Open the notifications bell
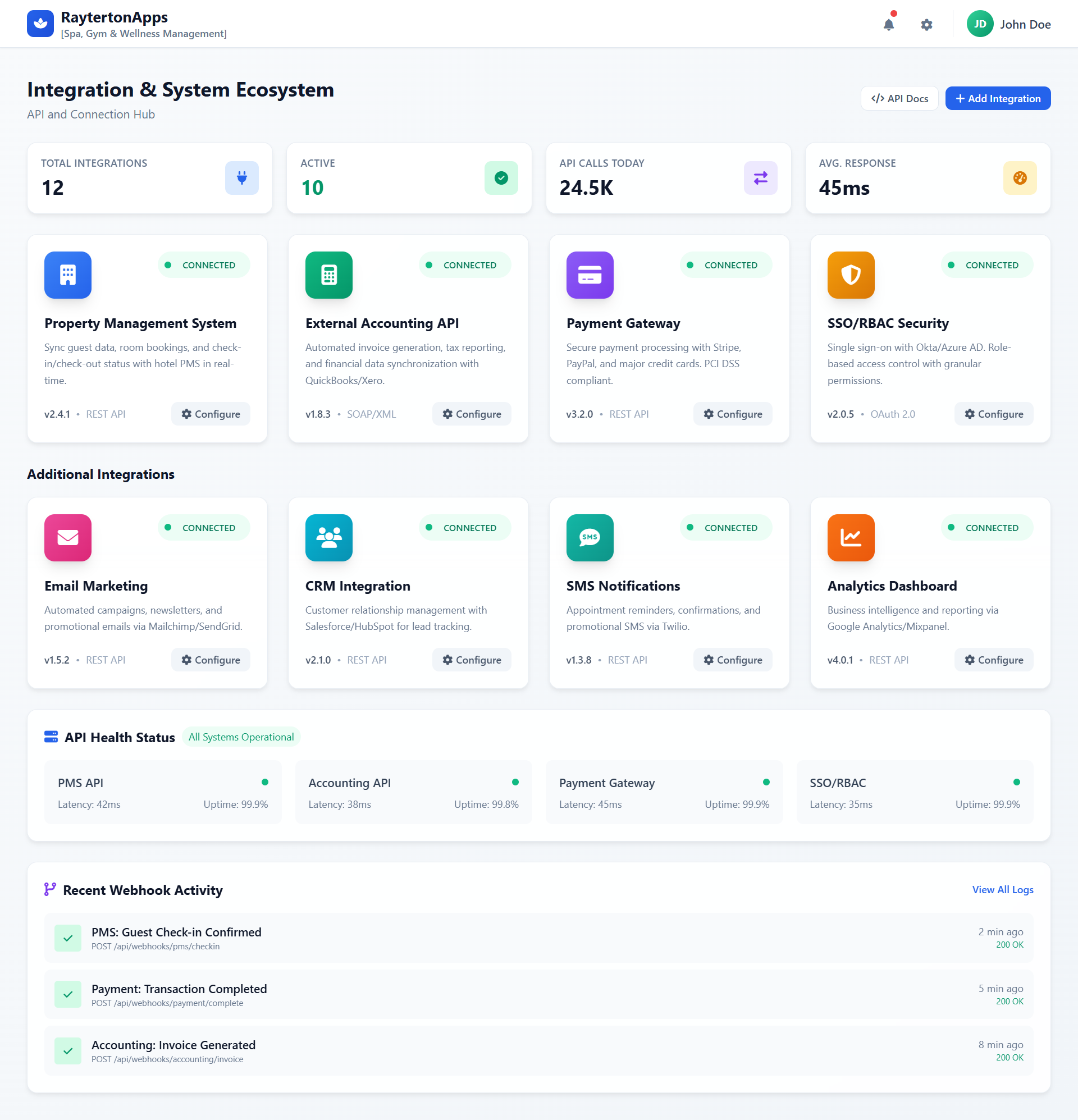 click(x=889, y=25)
